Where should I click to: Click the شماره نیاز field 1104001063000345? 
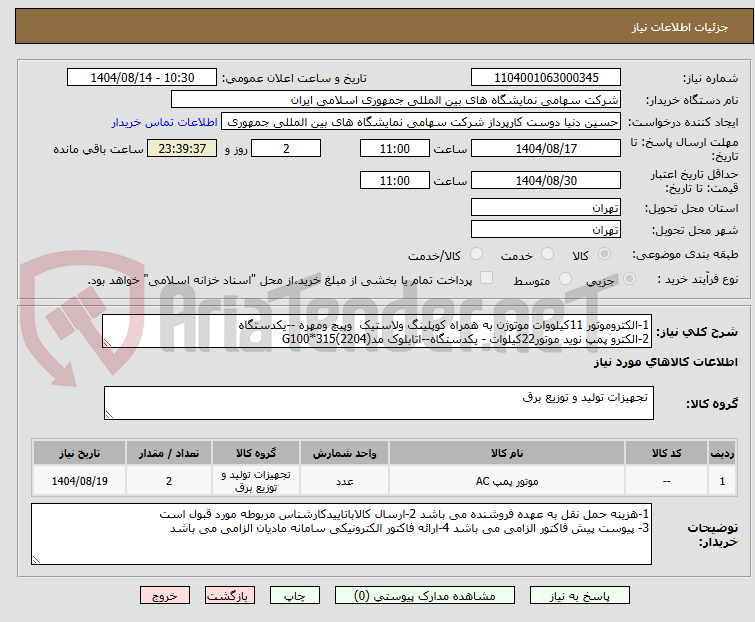pos(546,78)
